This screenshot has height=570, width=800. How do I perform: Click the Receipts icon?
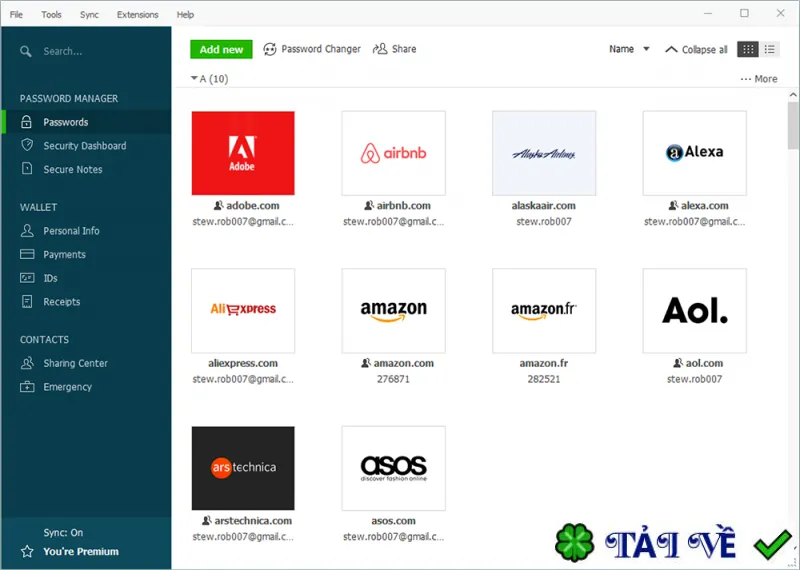pos(27,301)
